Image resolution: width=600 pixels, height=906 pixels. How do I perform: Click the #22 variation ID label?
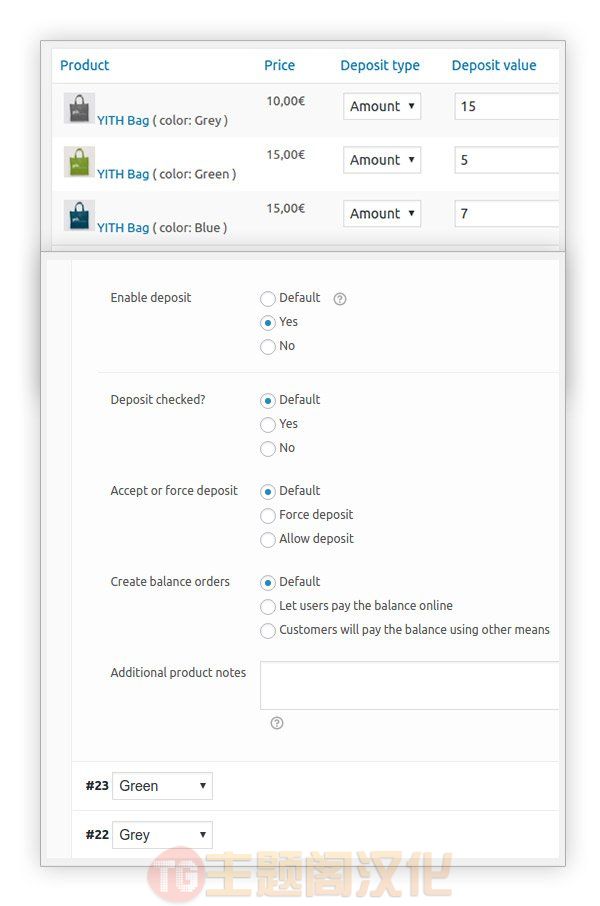(x=97, y=835)
